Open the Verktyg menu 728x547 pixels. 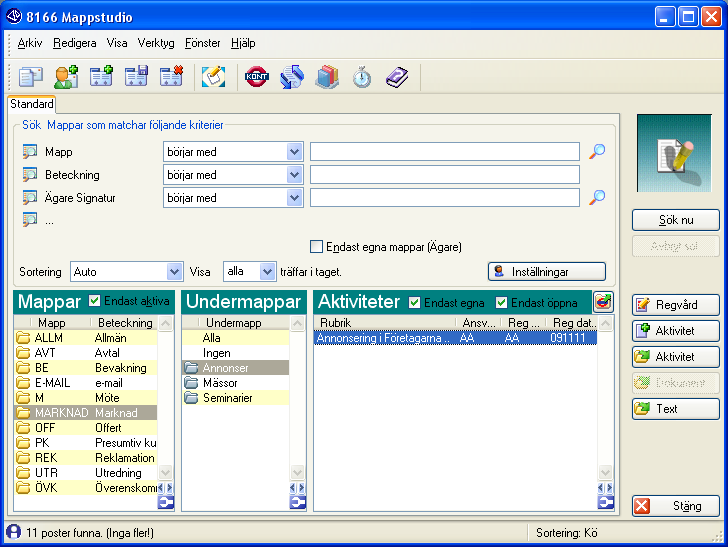pyautogui.click(x=156, y=43)
